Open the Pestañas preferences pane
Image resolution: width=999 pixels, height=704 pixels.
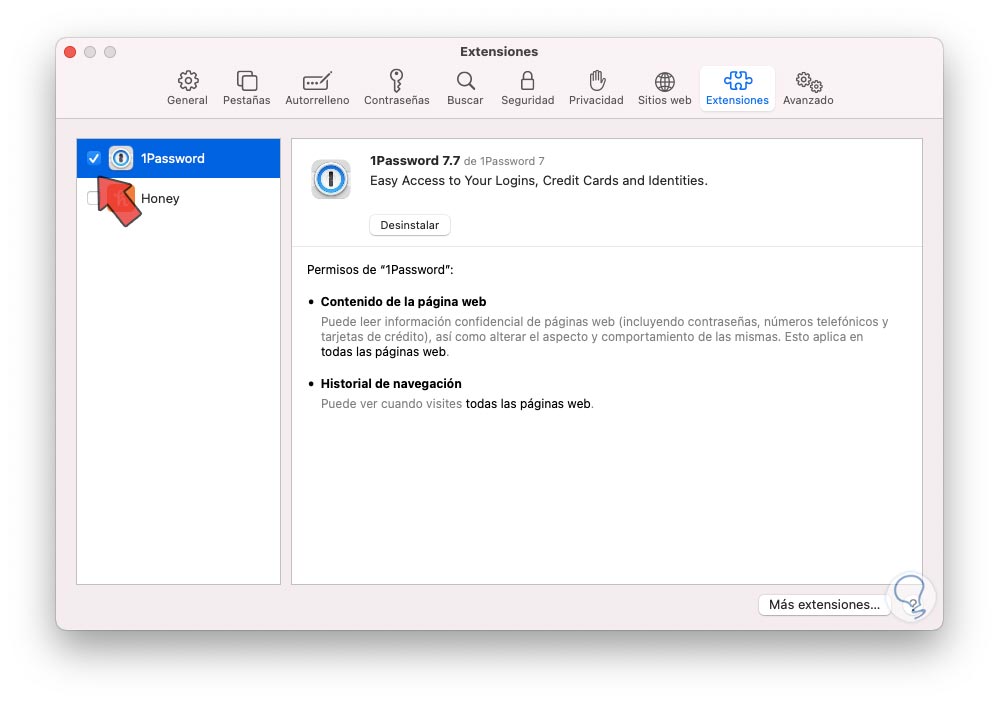[247, 88]
